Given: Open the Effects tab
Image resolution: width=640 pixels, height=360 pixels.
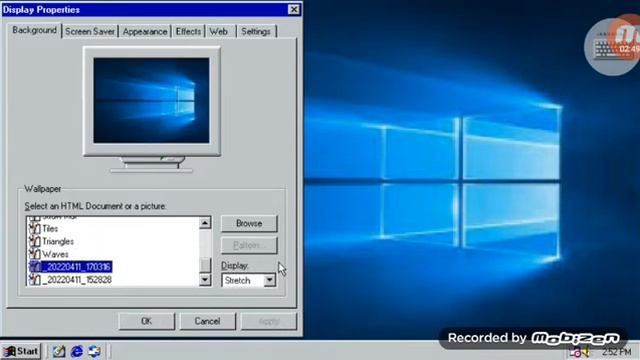Looking at the screenshot, I should point(188,31).
